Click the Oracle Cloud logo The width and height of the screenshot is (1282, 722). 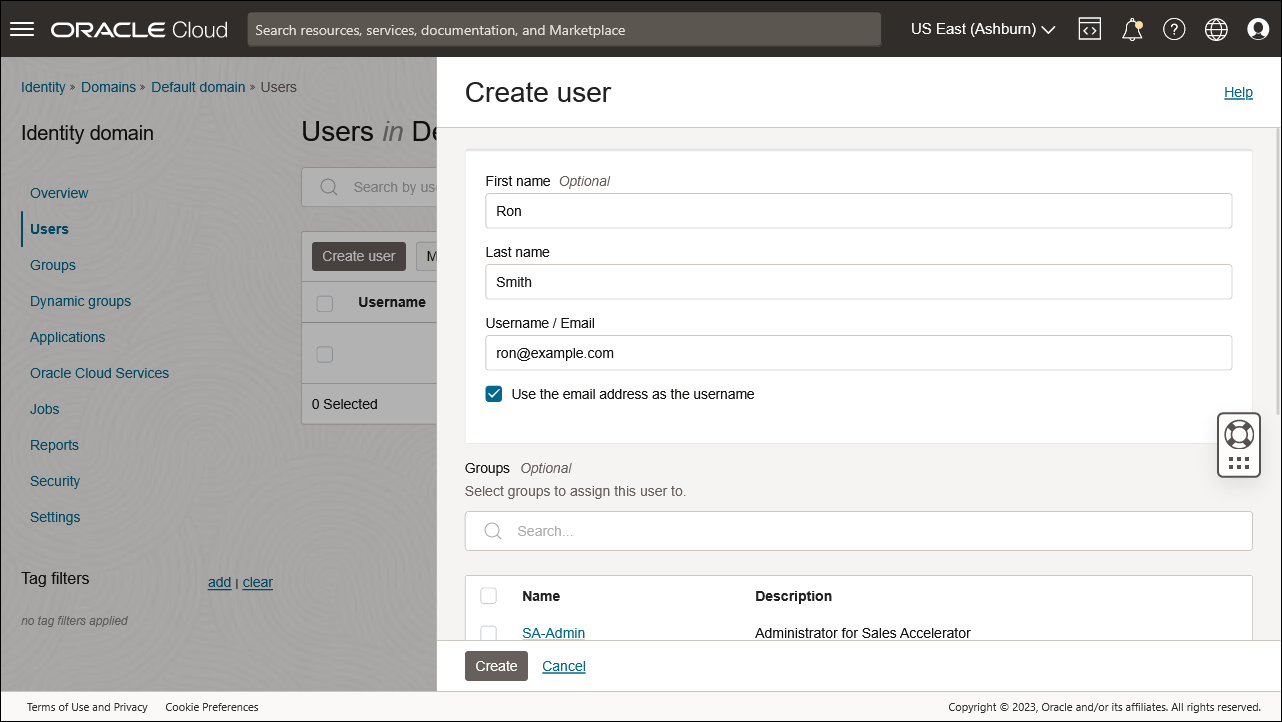[138, 29]
